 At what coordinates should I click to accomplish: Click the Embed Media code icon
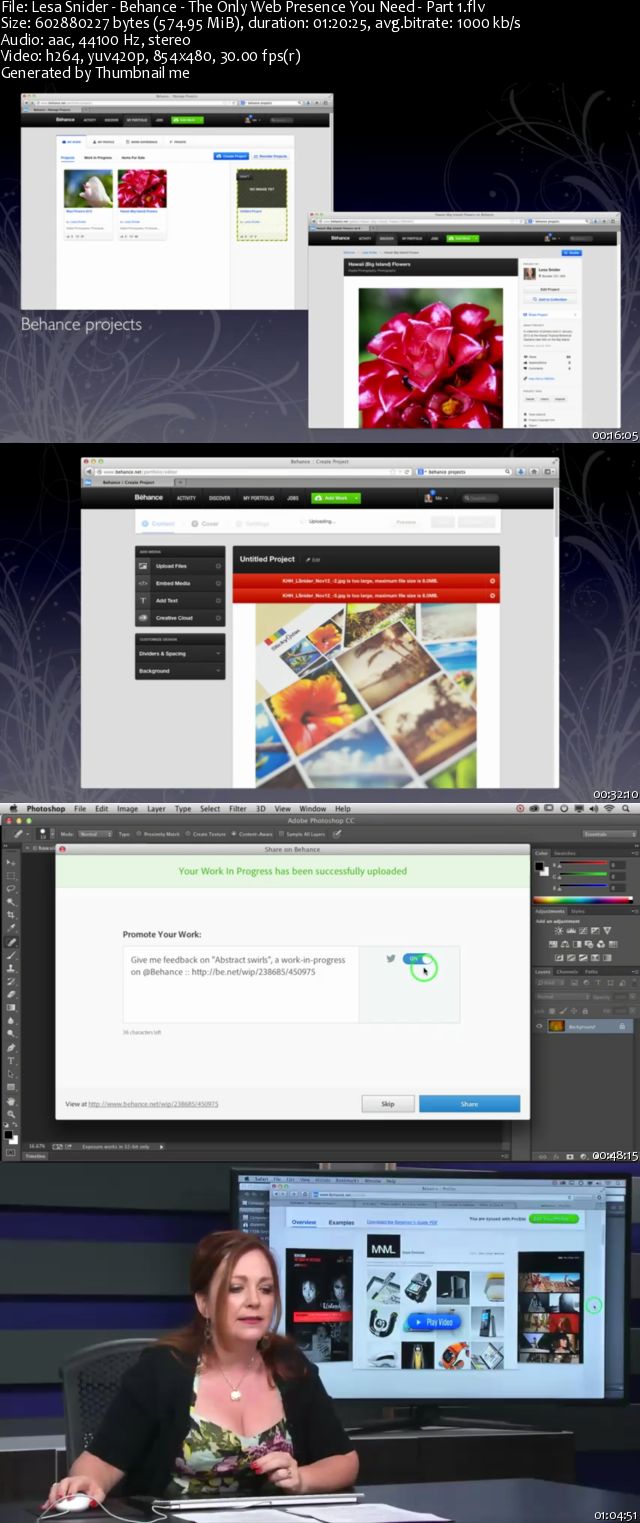(x=144, y=582)
